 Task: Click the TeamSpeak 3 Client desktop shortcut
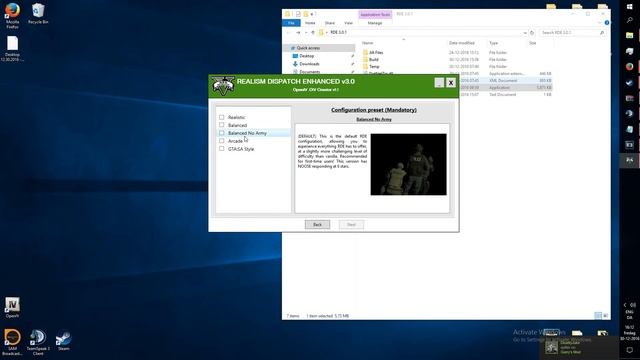(38, 342)
